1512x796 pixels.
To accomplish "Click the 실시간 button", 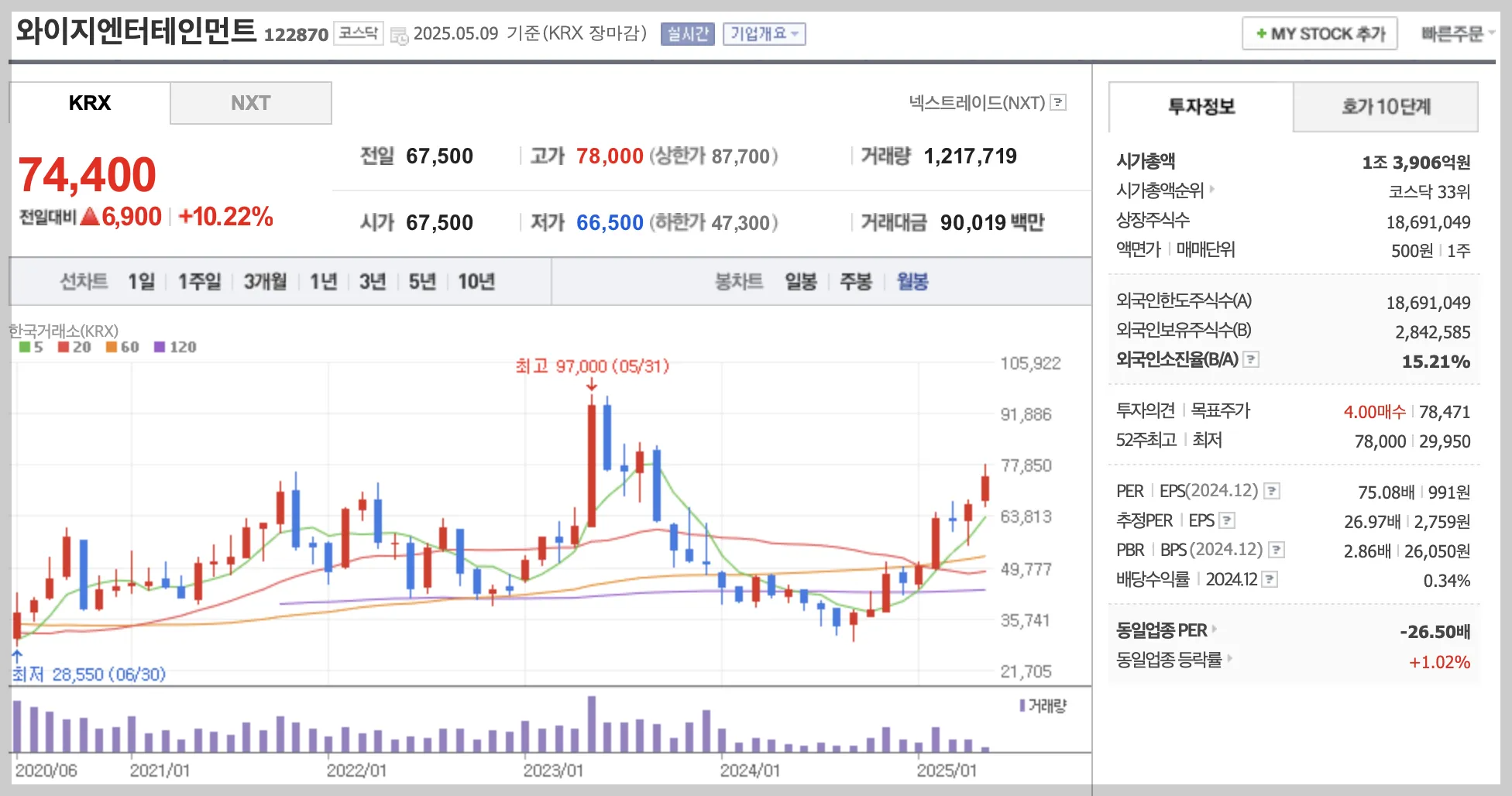I will click(x=688, y=34).
